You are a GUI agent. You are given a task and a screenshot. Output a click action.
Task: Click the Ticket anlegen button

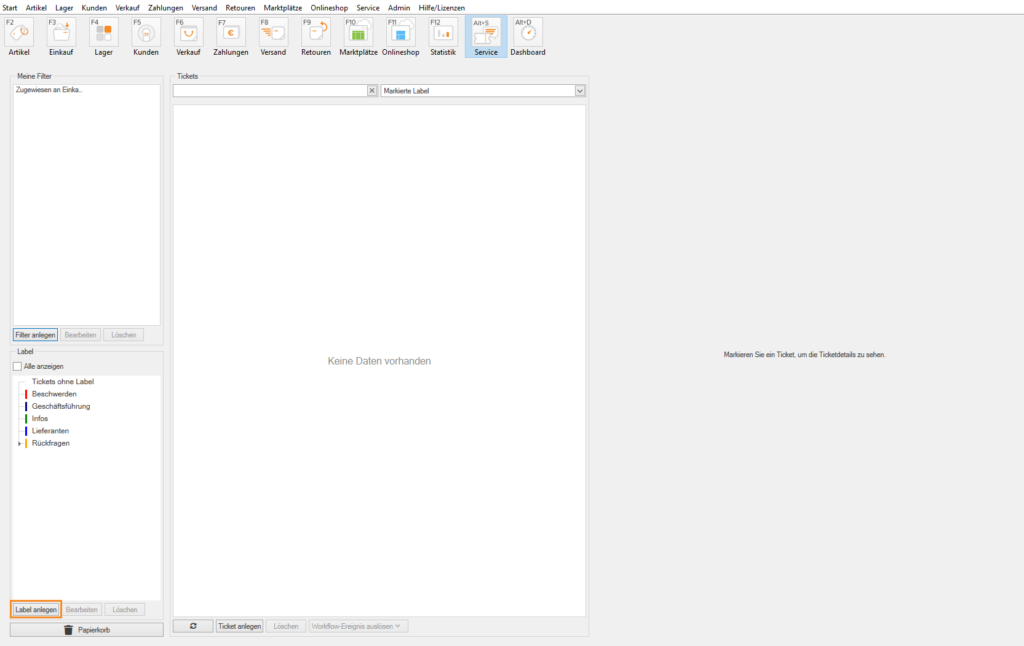[239, 626]
